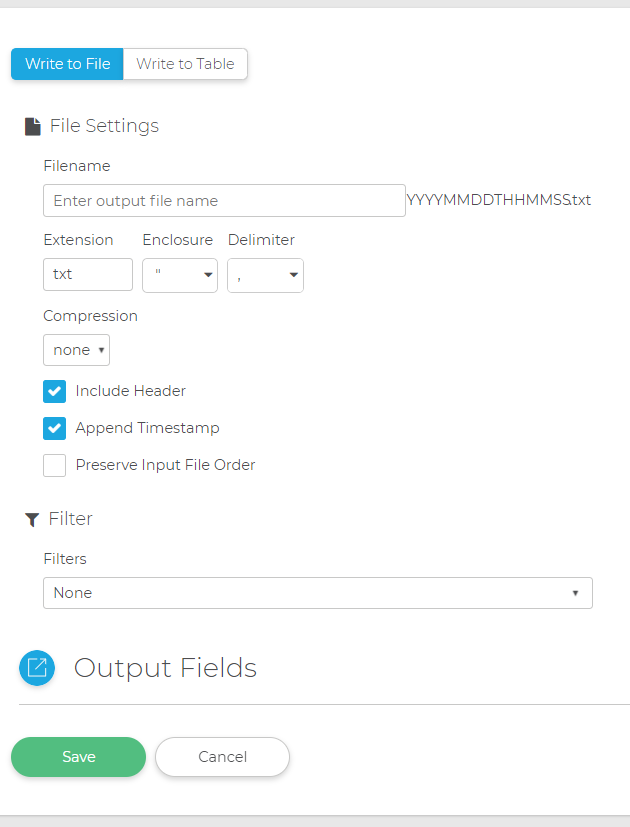Open the Delimiter dropdown
630x827 pixels.
coord(265,275)
